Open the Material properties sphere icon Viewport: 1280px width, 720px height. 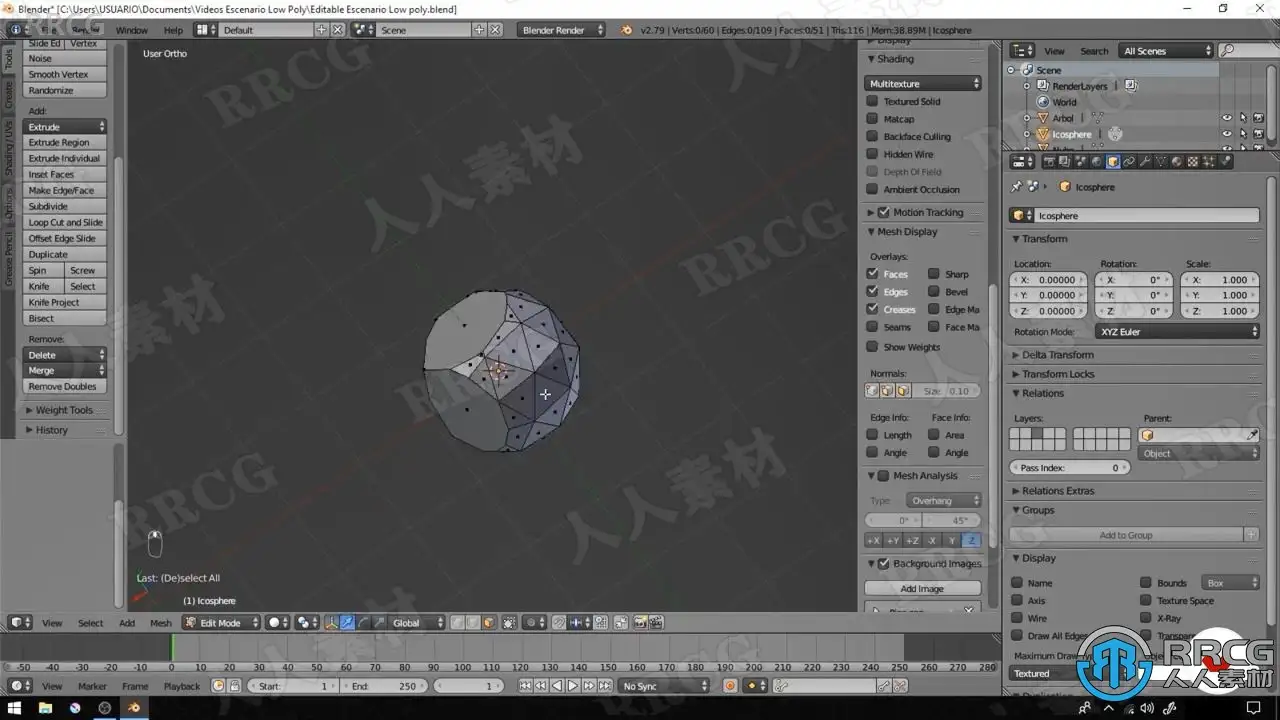coord(1177,161)
